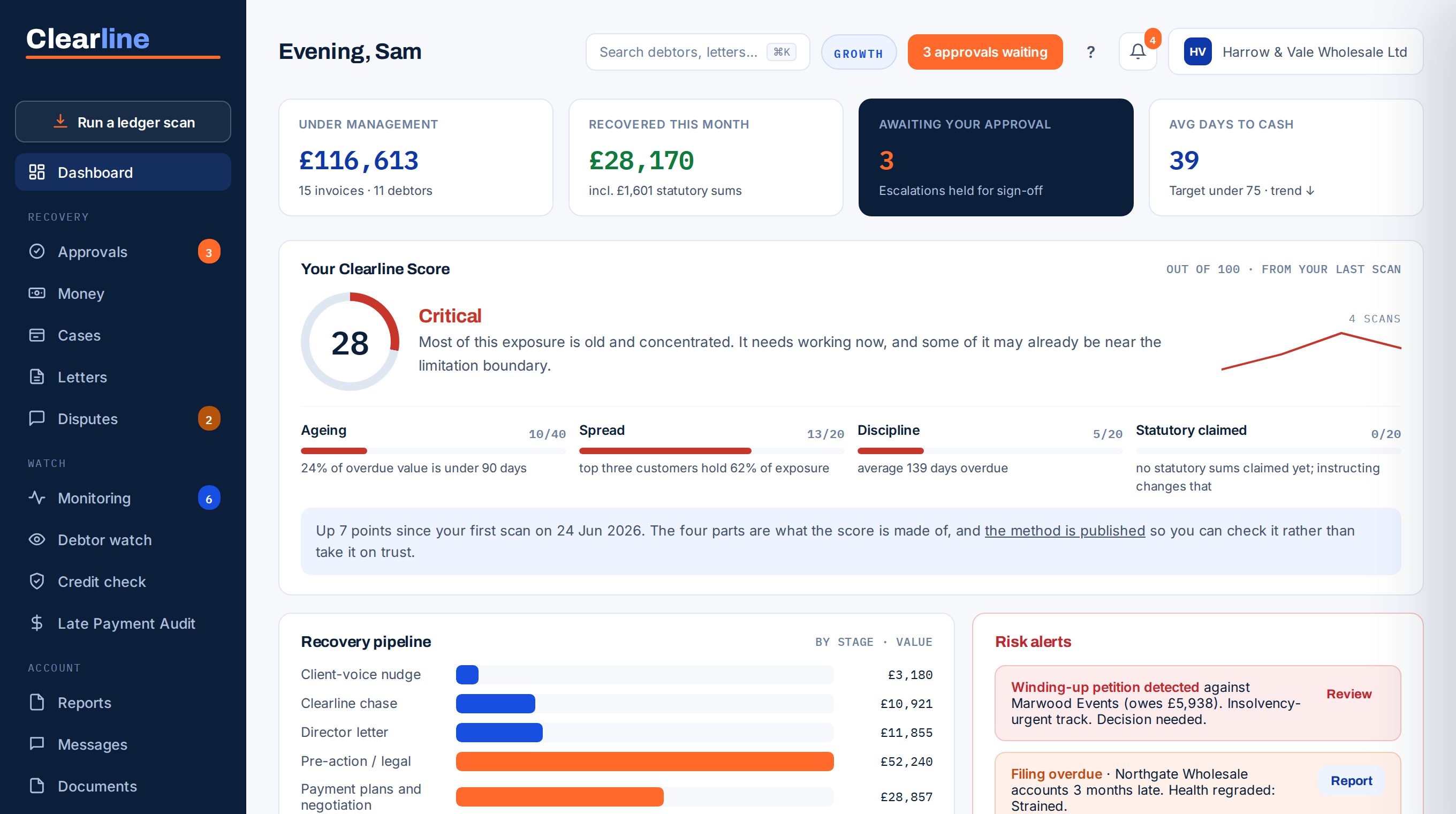Click the Reports file icon
The height and width of the screenshot is (814, 1456).
coord(37,702)
